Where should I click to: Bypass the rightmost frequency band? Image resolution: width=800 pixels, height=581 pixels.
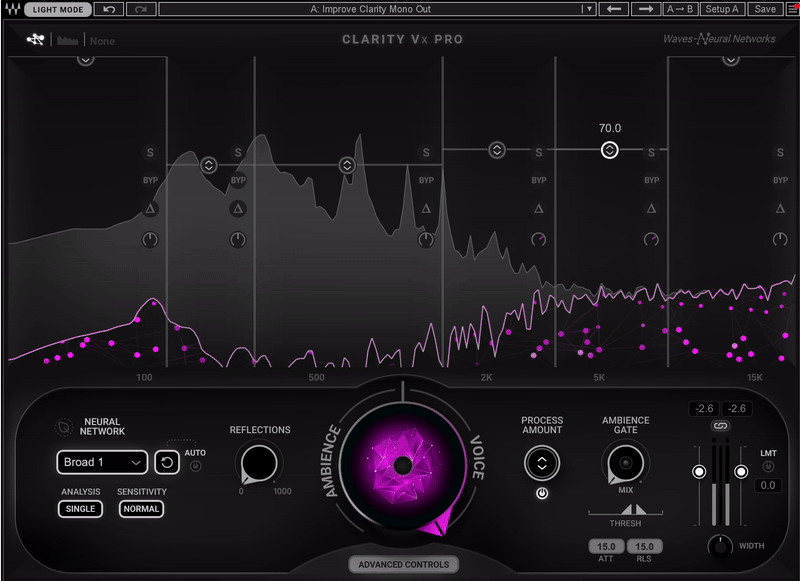pyautogui.click(x=780, y=181)
